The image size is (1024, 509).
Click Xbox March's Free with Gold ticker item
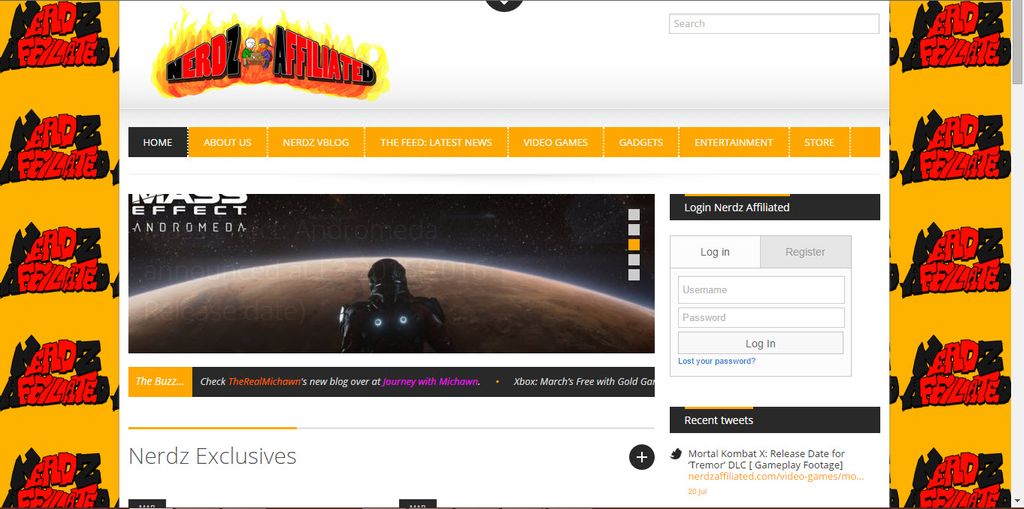584,382
